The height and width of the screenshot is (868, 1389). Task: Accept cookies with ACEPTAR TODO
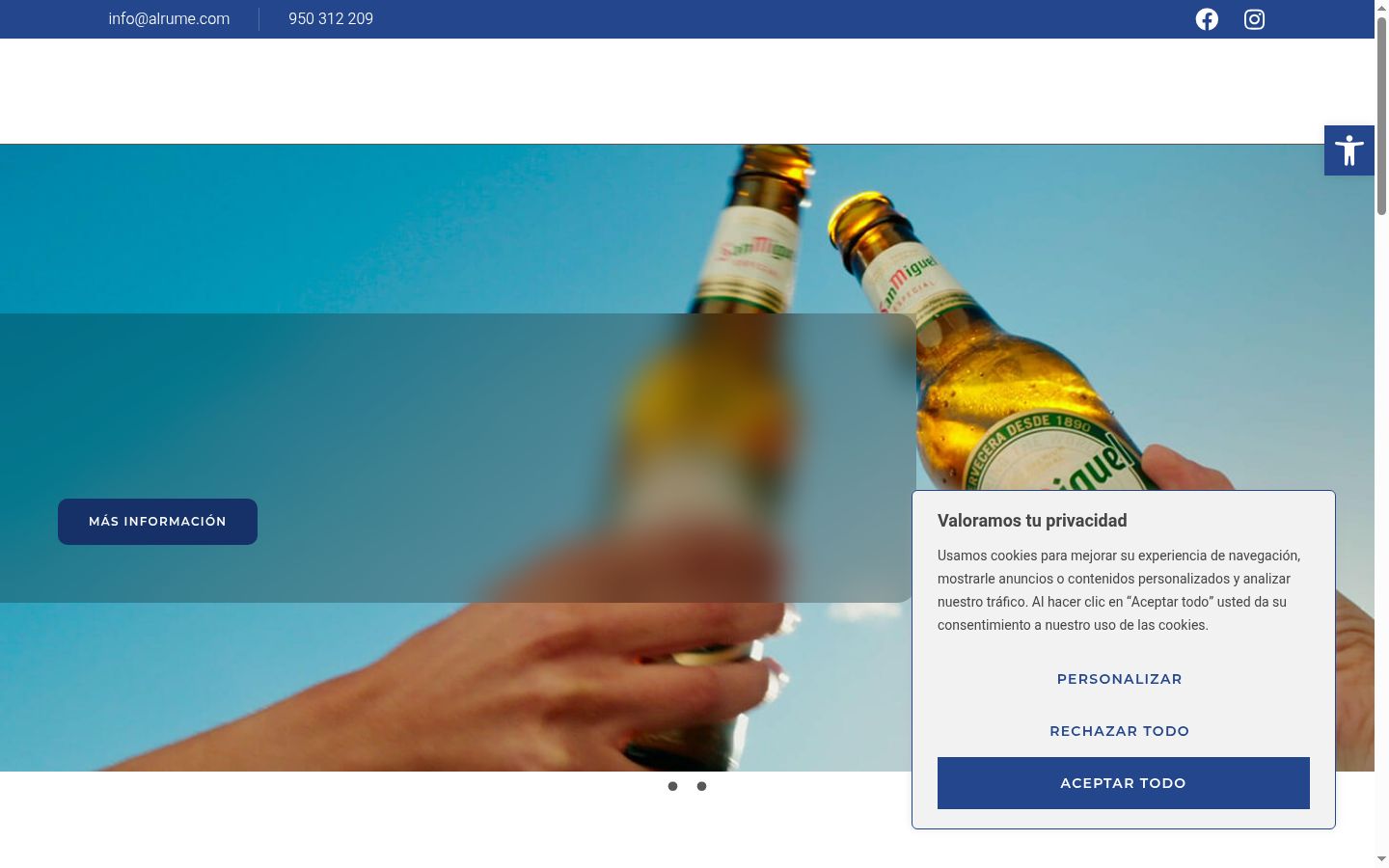click(1124, 783)
